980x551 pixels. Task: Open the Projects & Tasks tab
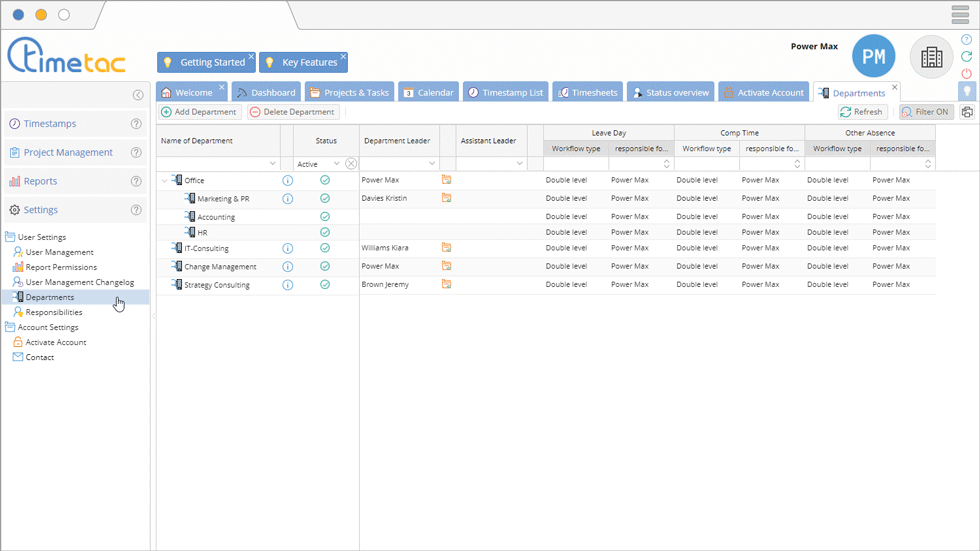click(349, 92)
